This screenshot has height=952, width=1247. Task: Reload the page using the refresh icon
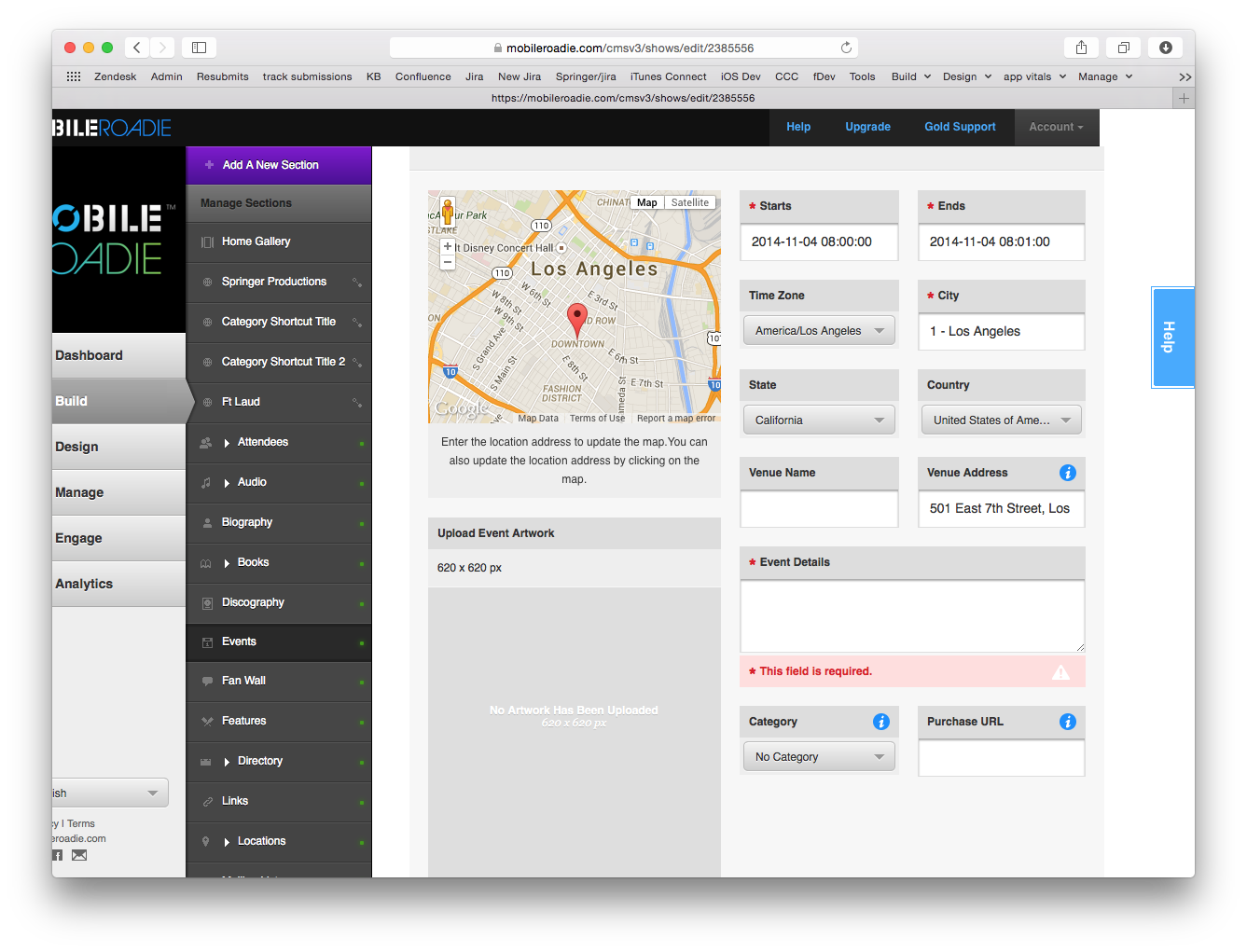point(846,48)
